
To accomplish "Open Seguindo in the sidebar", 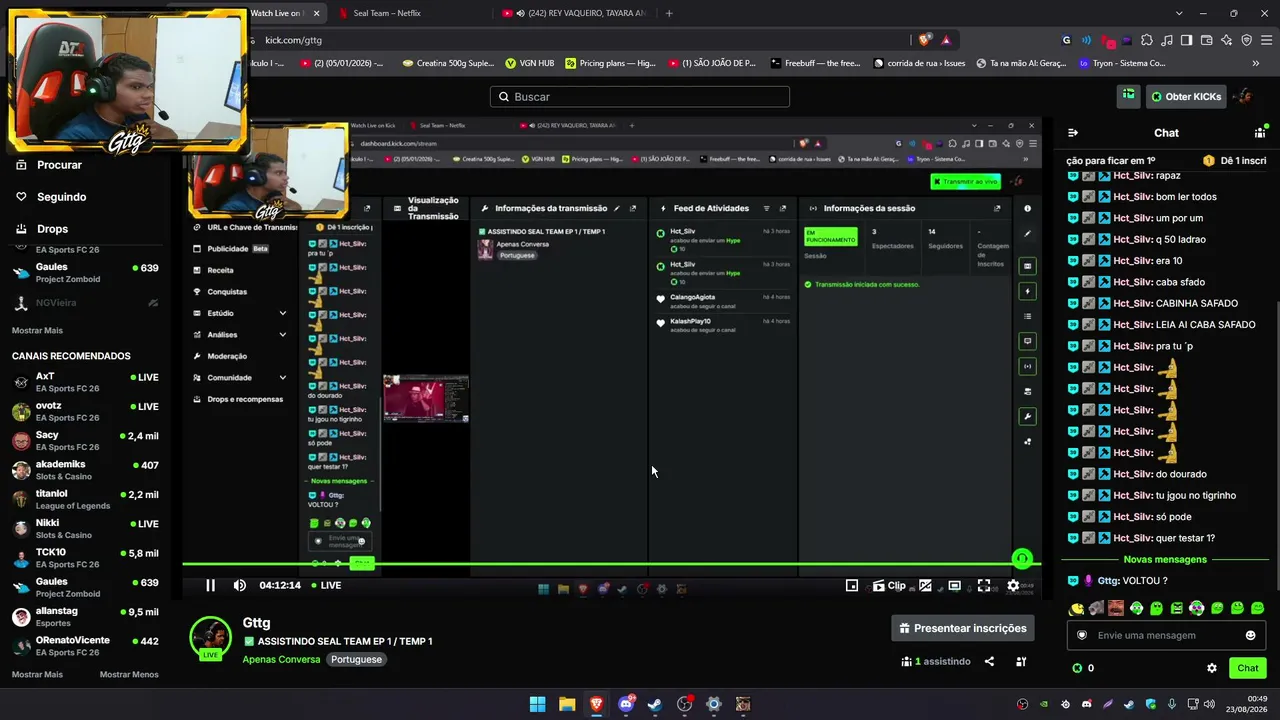I will [x=62, y=197].
